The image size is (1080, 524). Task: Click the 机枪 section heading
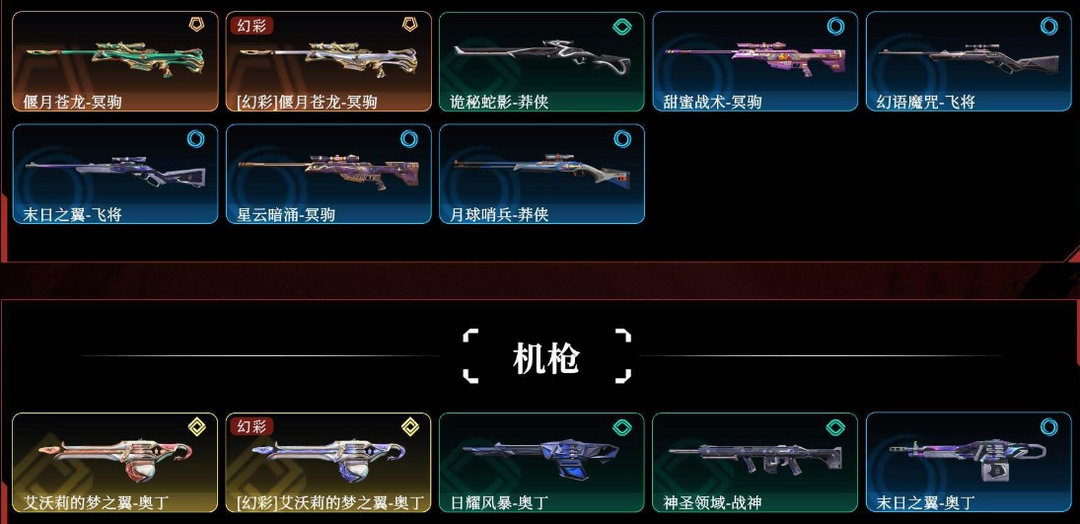tap(546, 357)
